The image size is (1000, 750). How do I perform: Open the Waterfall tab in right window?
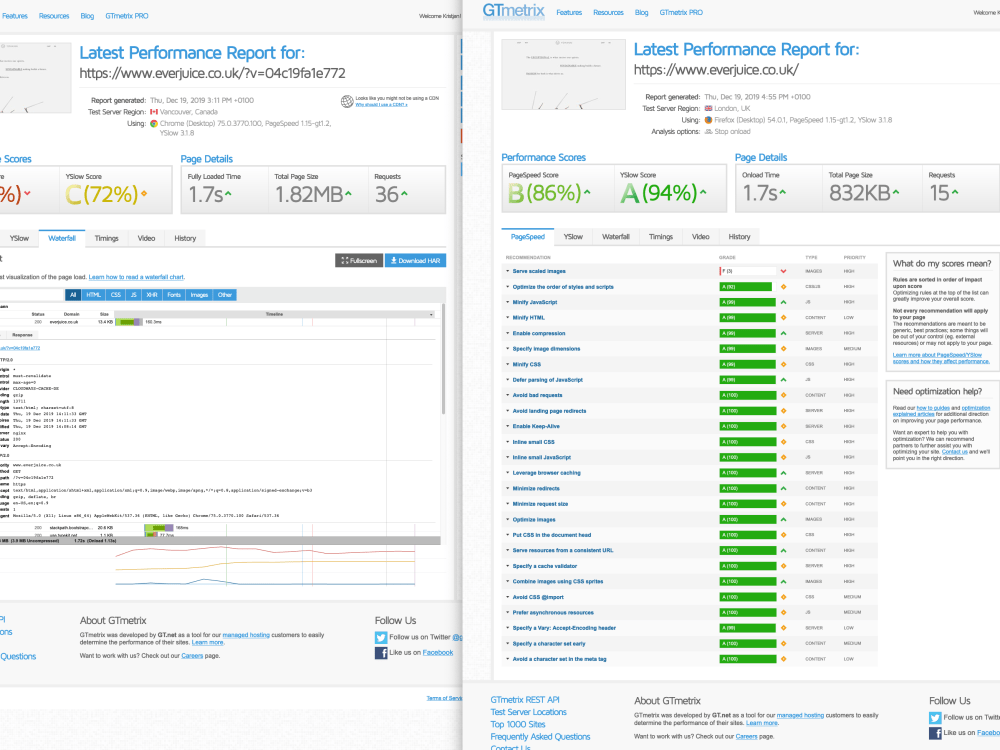pos(615,237)
